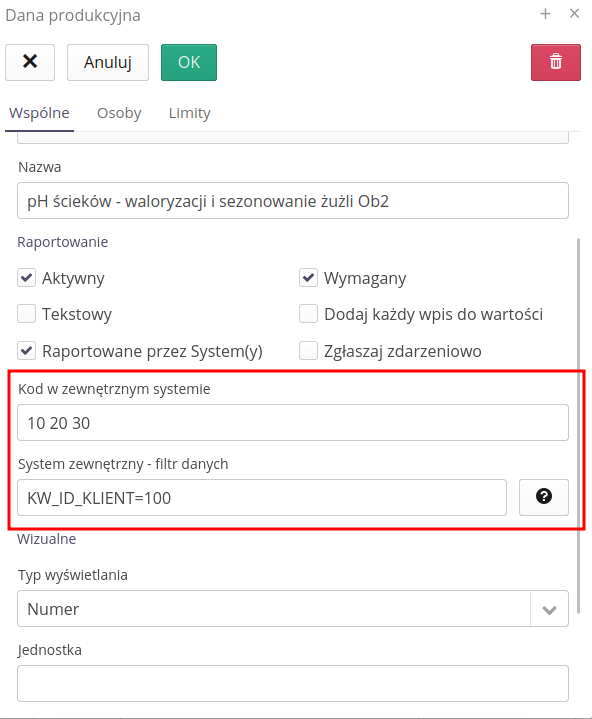This screenshot has width=592, height=719.
Task: Uncheck the Aktywny checkbox
Action: click(x=27, y=278)
